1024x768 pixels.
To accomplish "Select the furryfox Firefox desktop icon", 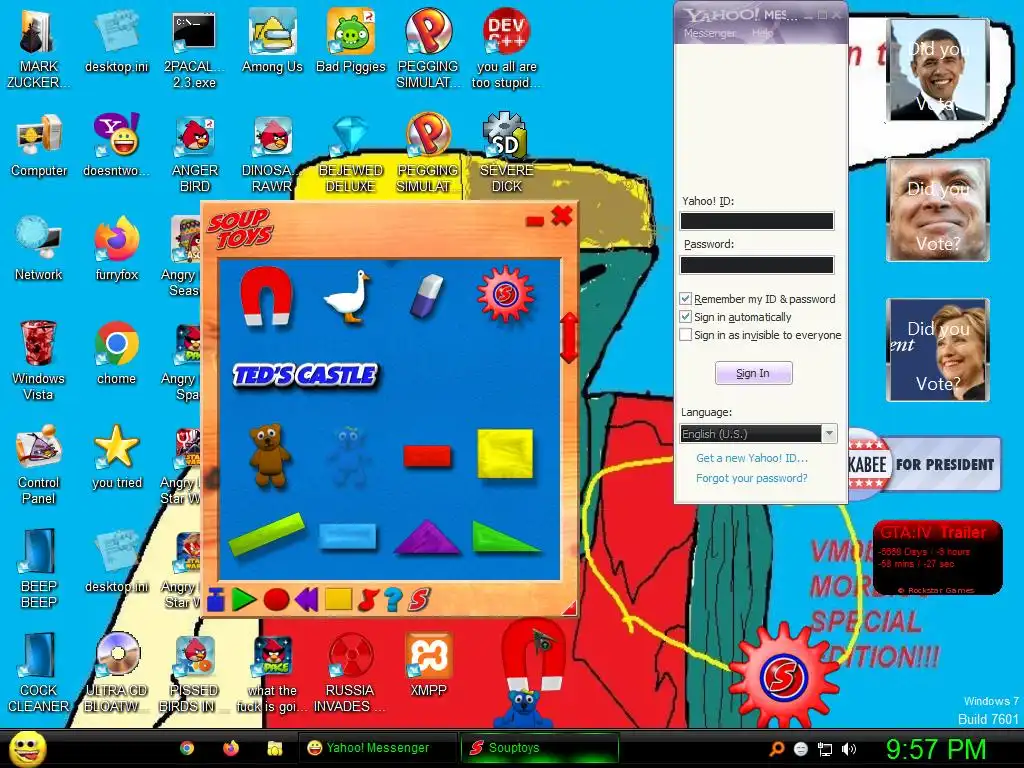I will point(116,250).
